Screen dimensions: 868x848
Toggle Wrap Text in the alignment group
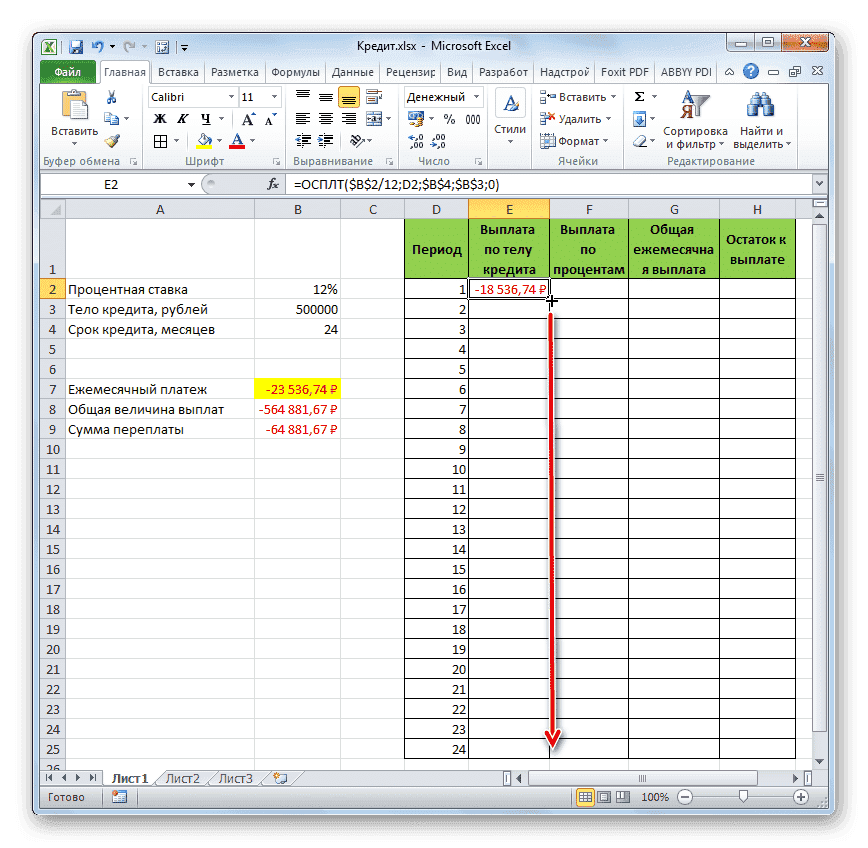(372, 97)
